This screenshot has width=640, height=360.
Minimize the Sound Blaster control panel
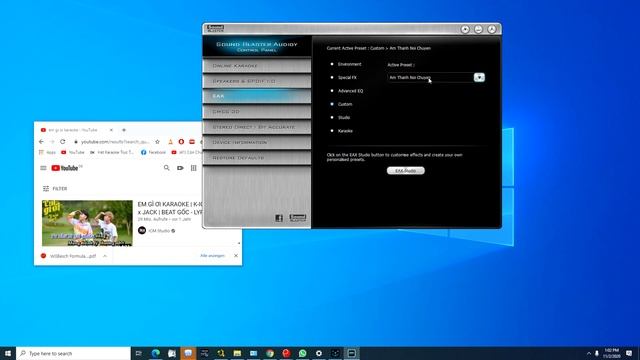tap(478, 29)
